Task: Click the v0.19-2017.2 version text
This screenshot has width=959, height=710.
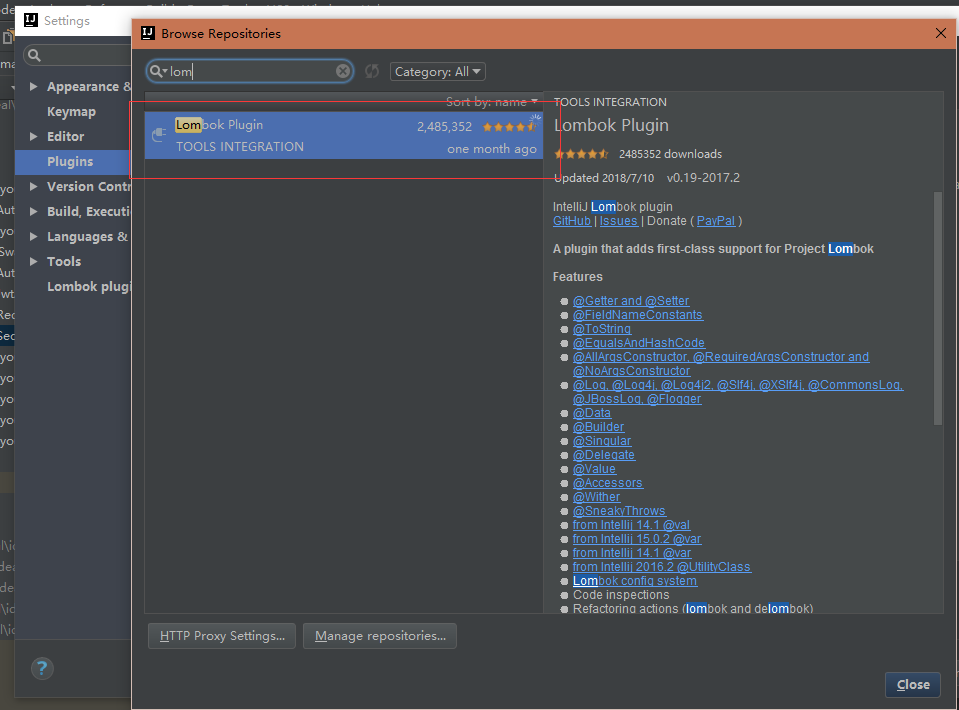Action: pyautogui.click(x=703, y=178)
